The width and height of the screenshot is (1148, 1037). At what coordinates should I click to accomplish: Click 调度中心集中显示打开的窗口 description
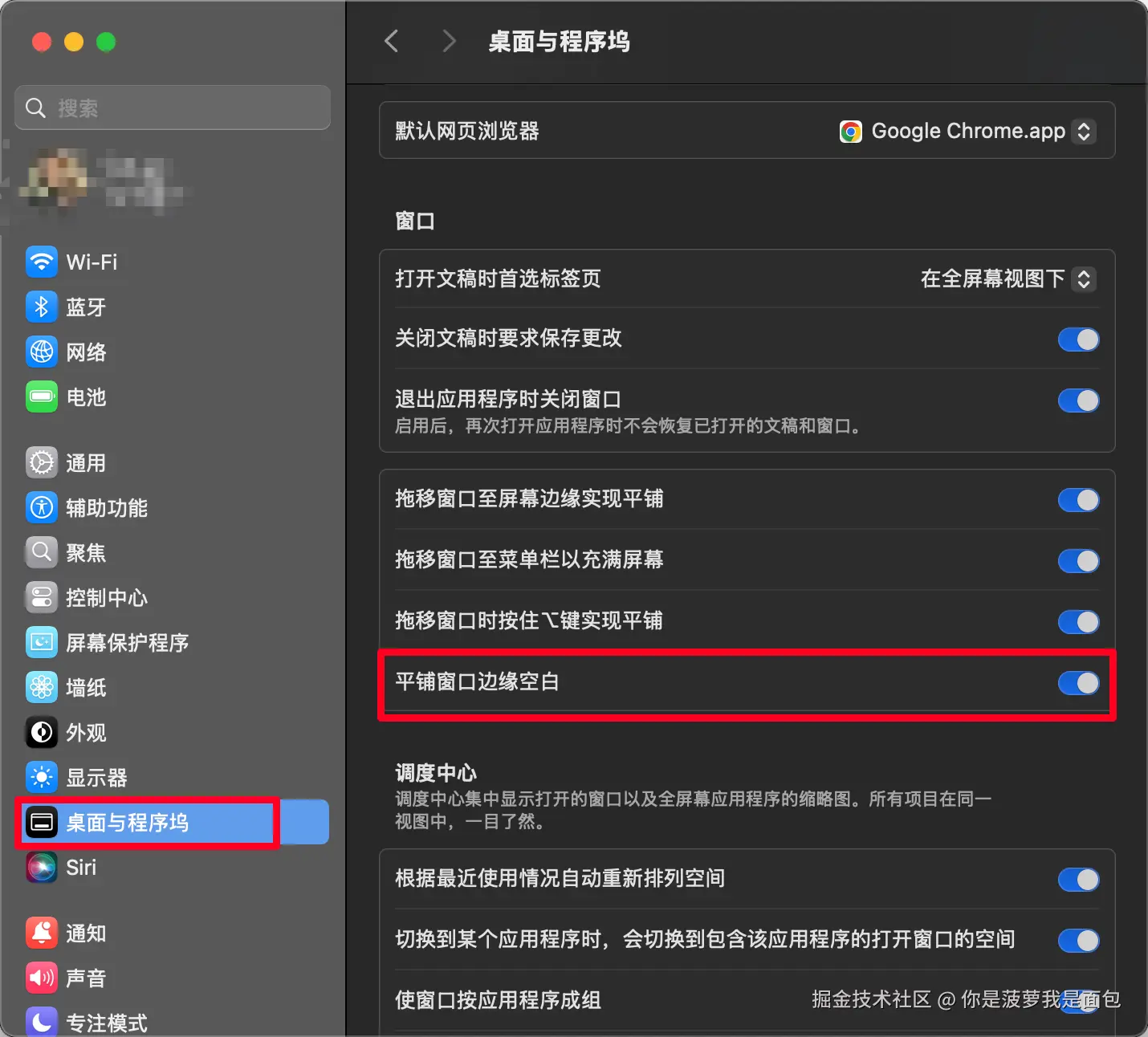(693, 810)
